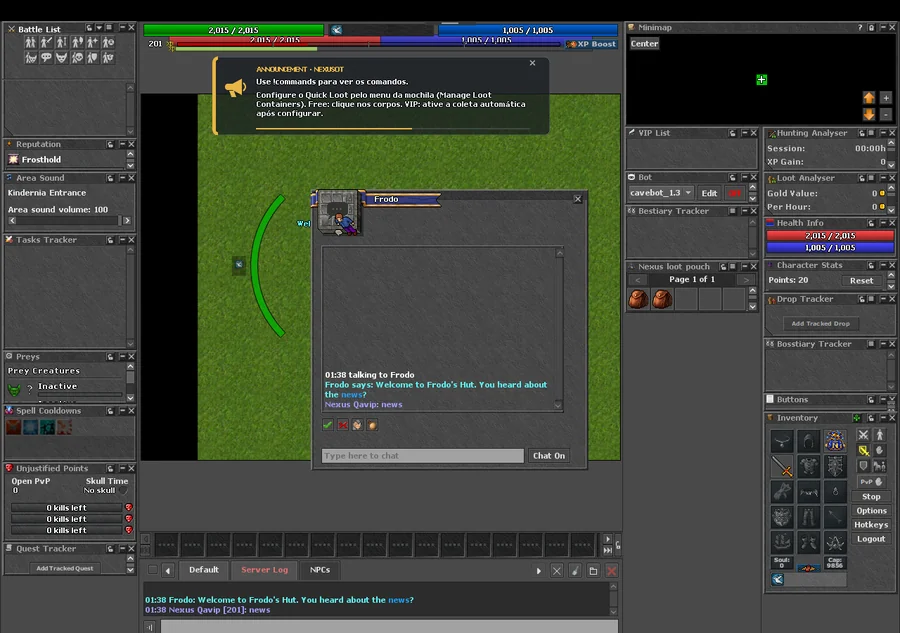The height and width of the screenshot is (633, 900).
Task: Click the right arrow beside the console tabs
Action: pyautogui.click(x=538, y=570)
